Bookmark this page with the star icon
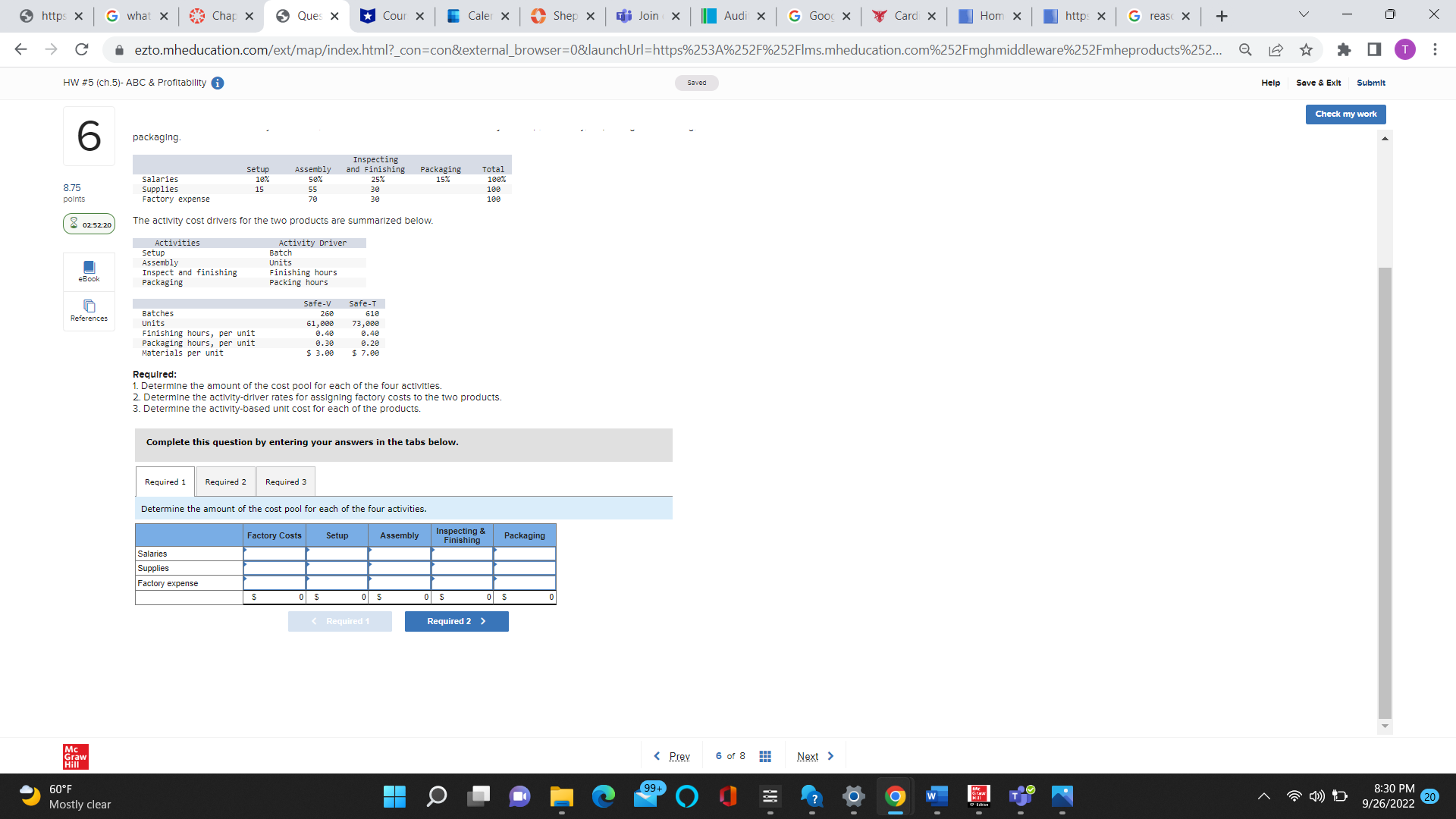 [1306, 50]
